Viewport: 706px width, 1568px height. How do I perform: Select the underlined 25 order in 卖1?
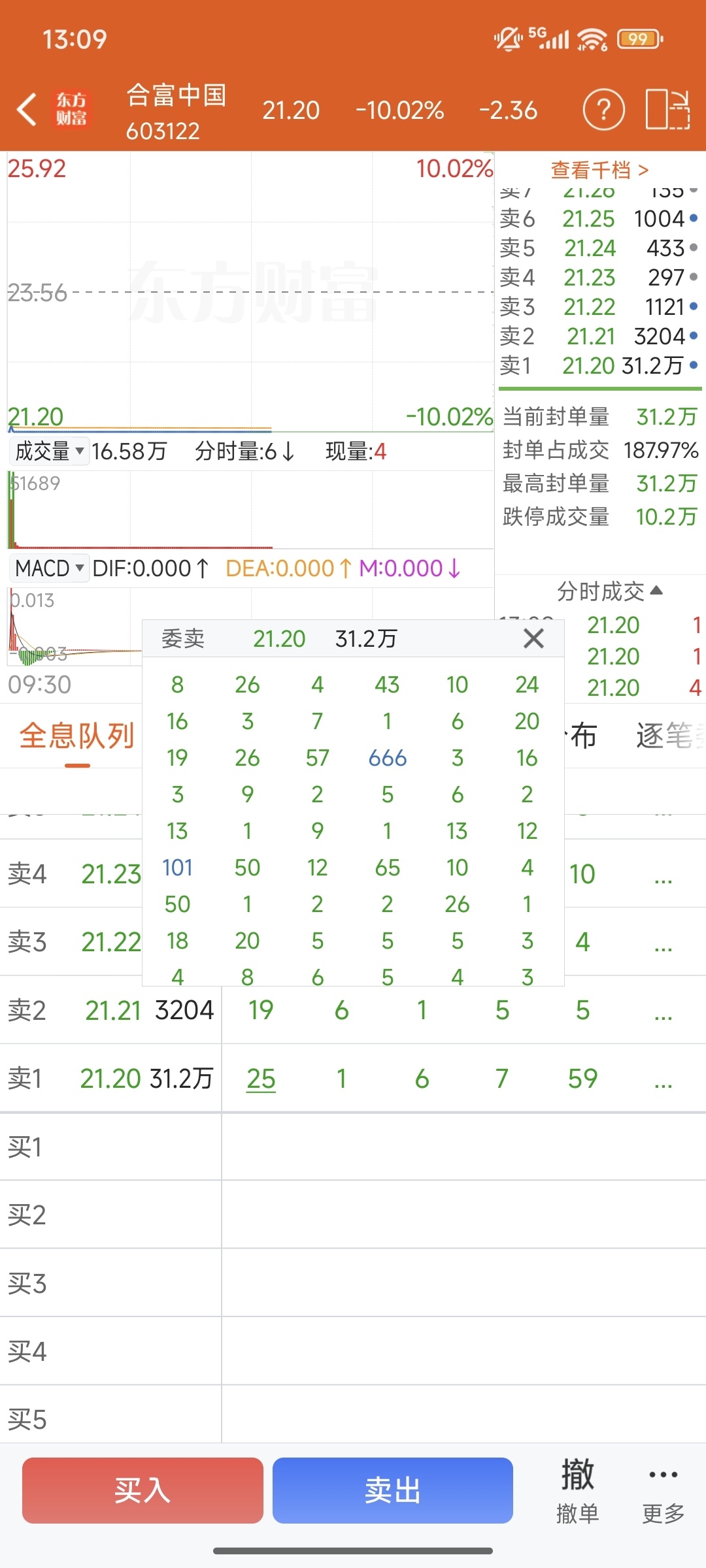[261, 1079]
